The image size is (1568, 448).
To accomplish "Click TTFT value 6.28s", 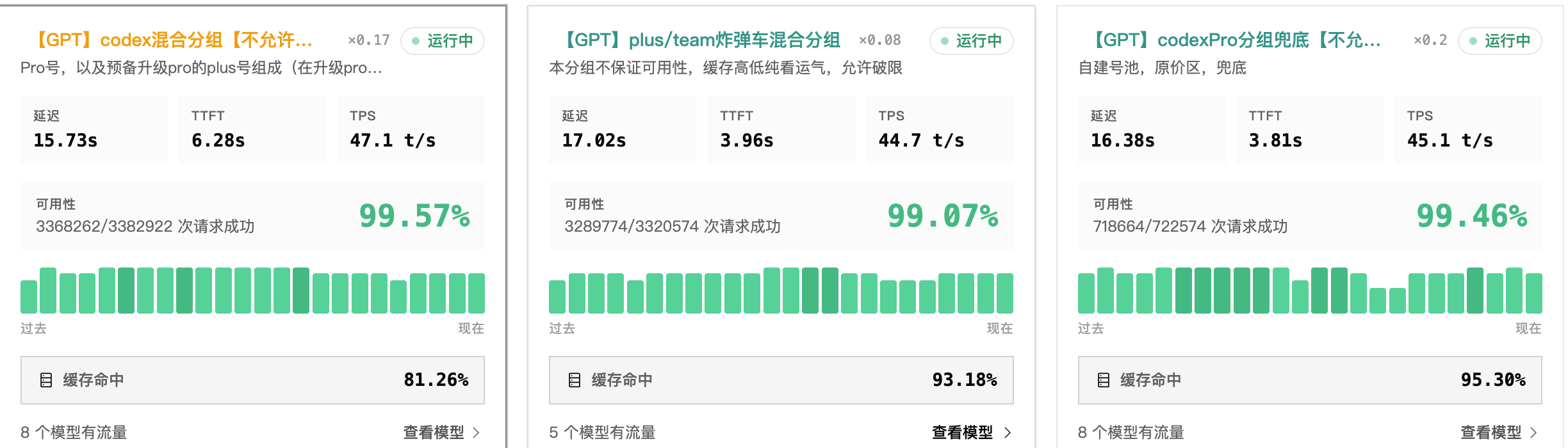I will [218, 140].
